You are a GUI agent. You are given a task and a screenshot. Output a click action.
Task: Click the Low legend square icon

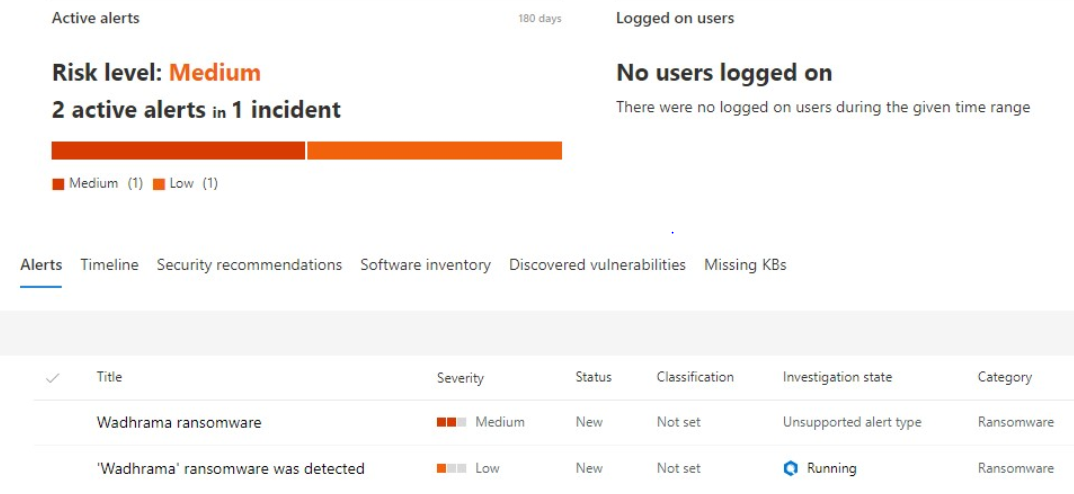click(159, 184)
